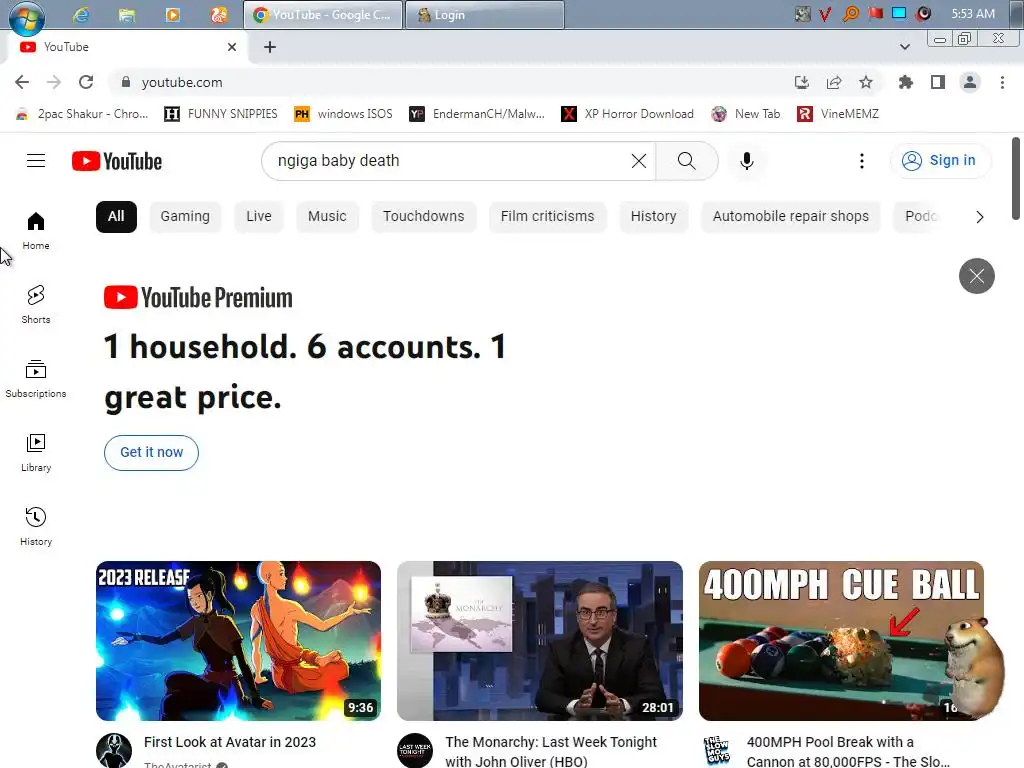Show more category chips with arrow
Screen dimensions: 1024x768
tap(979, 217)
